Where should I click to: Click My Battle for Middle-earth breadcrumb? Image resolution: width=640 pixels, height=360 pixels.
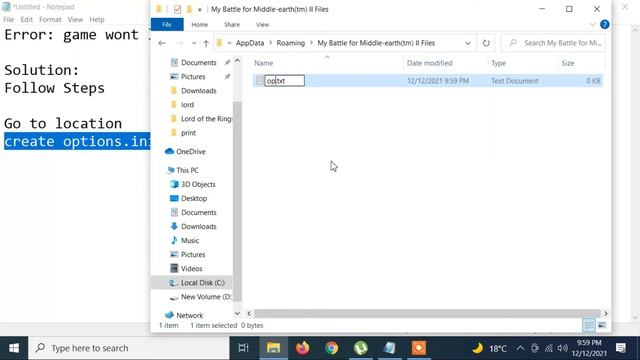click(x=376, y=43)
